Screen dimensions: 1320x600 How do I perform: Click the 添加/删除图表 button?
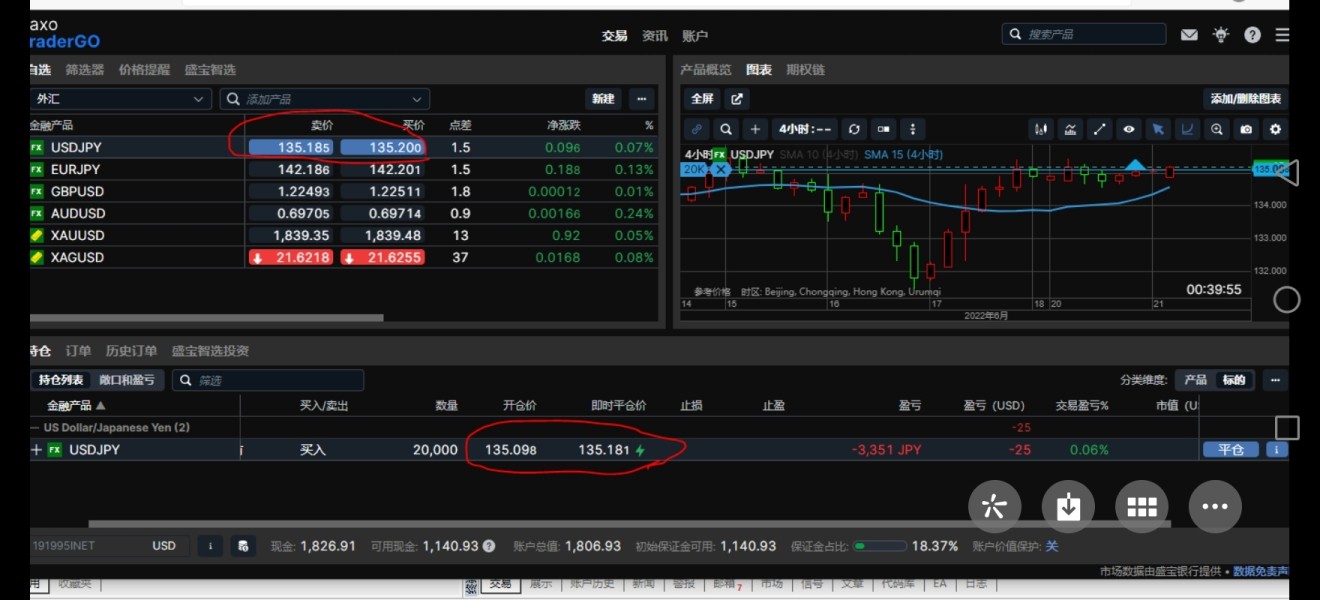pyautogui.click(x=1245, y=99)
